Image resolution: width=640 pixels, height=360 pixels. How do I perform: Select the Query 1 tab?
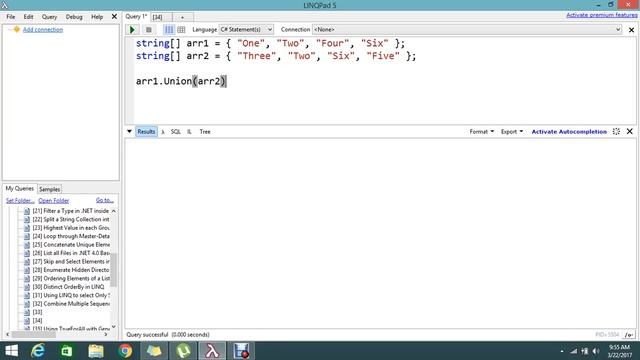136,17
